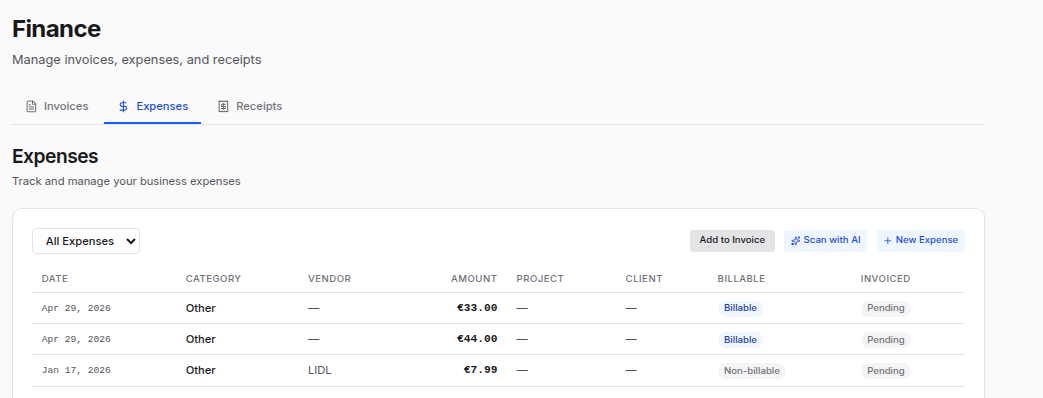
Task: Click the CATEGORY column header
Action: [x=213, y=279]
